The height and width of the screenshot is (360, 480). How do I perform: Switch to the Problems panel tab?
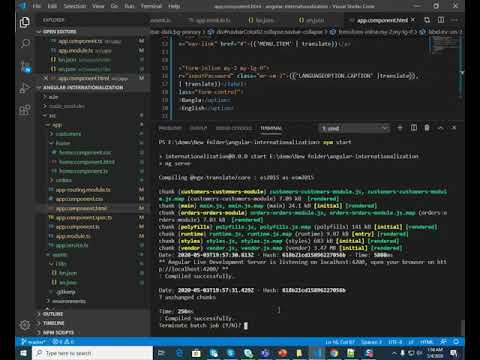[x=170, y=128]
